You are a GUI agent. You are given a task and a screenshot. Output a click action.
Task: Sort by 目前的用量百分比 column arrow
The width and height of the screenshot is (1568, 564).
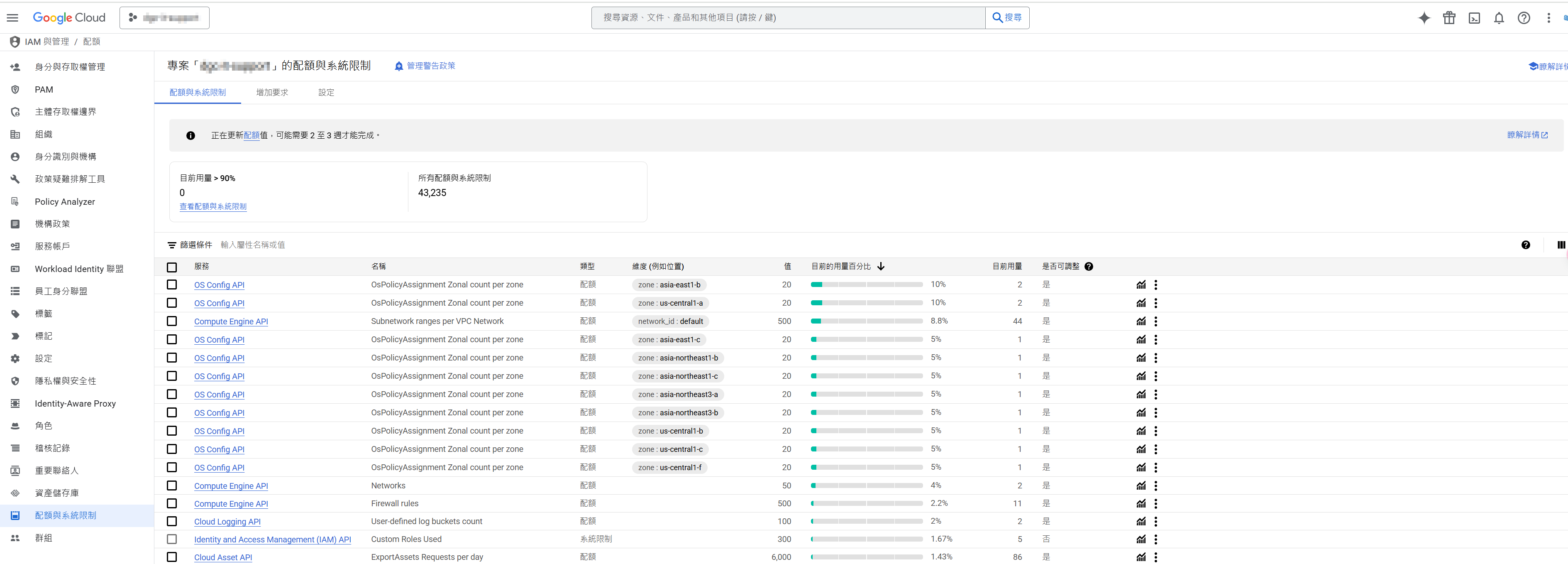point(881,266)
